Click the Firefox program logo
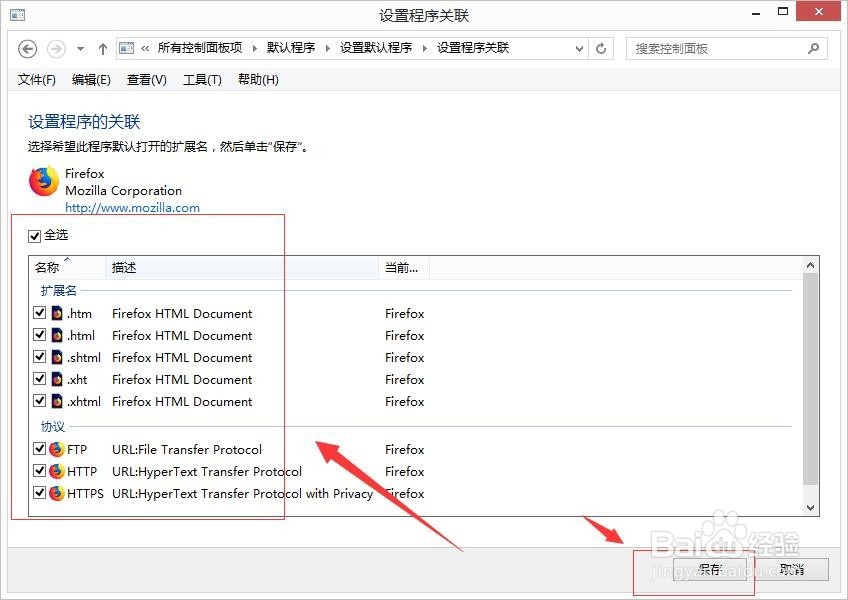This screenshot has height=600, width=848. click(x=44, y=181)
